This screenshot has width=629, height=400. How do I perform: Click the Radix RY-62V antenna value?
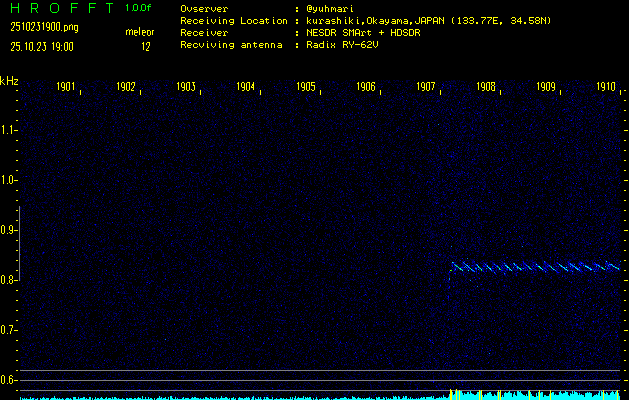point(342,45)
